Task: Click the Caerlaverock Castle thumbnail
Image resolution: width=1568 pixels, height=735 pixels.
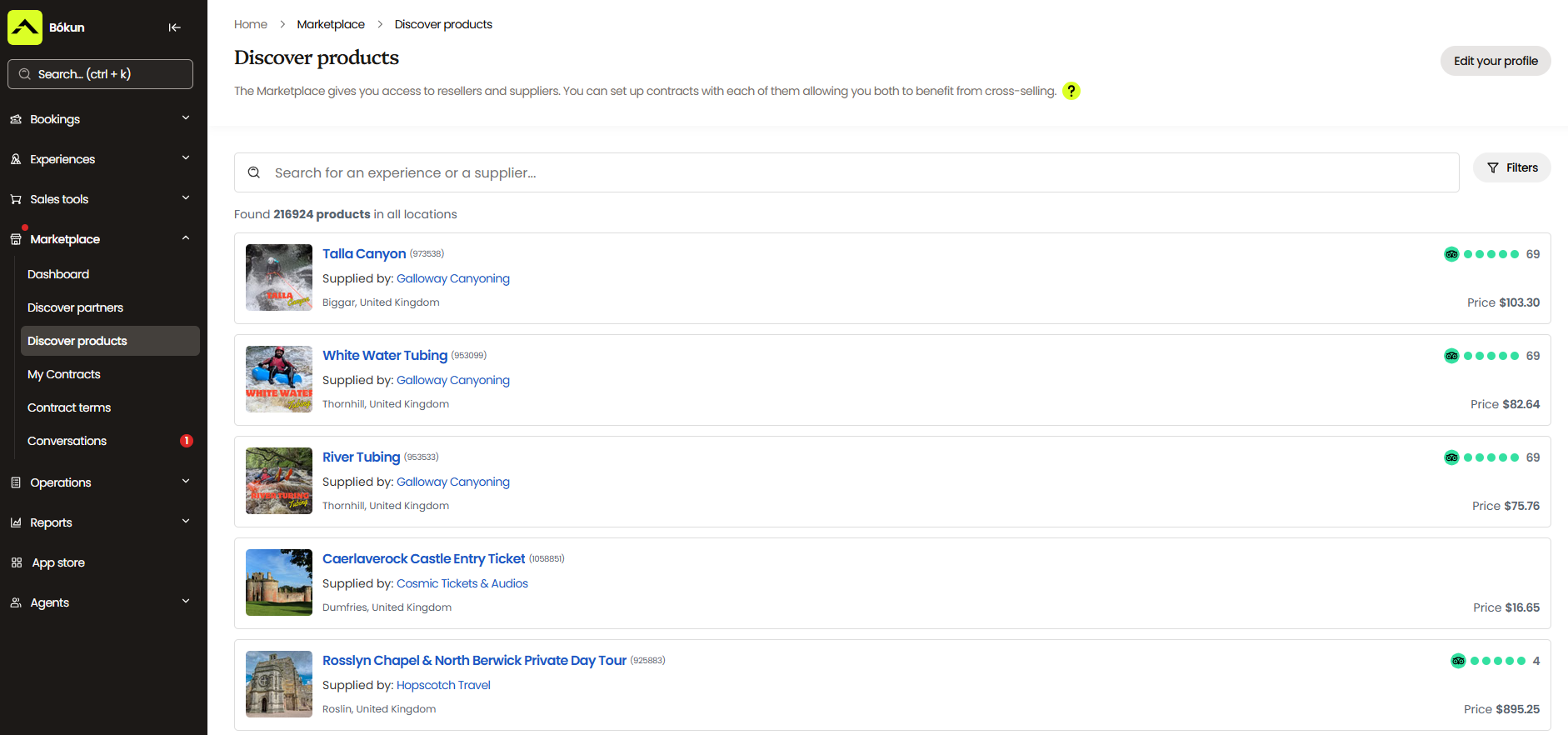Action: point(279,582)
